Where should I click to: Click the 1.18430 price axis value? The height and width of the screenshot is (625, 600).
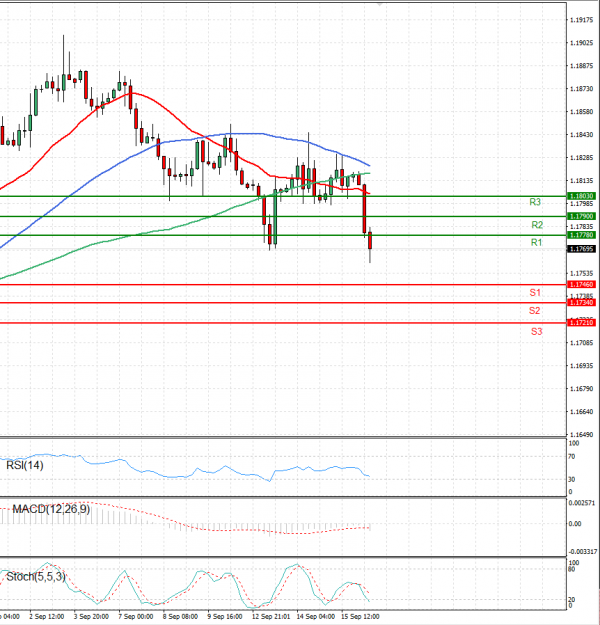click(581, 135)
